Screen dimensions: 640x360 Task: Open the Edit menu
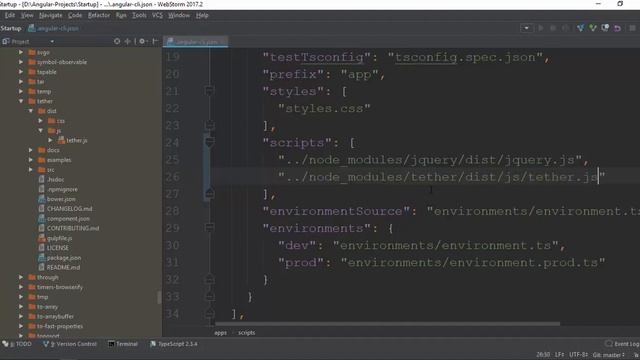10,16
